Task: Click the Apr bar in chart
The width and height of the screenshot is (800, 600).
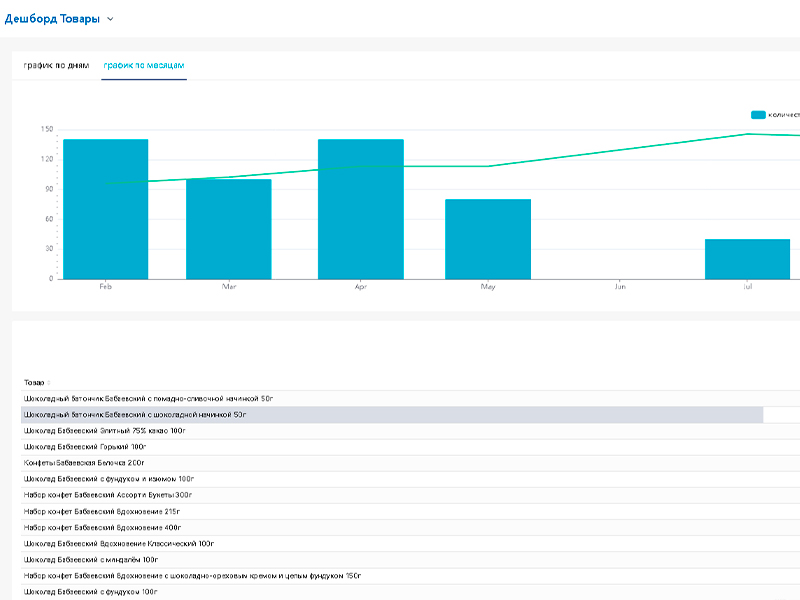Action: [361, 209]
